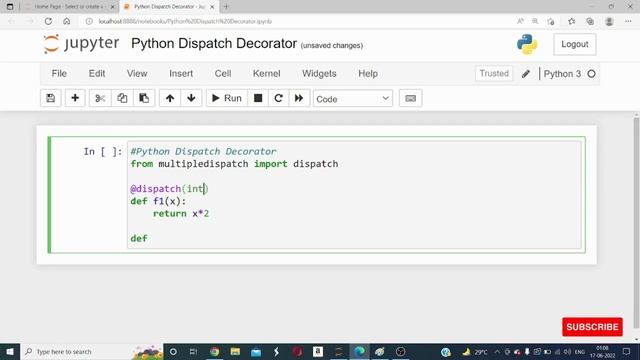Click the In [ ]: cell prompt

pyautogui.click(x=102, y=151)
